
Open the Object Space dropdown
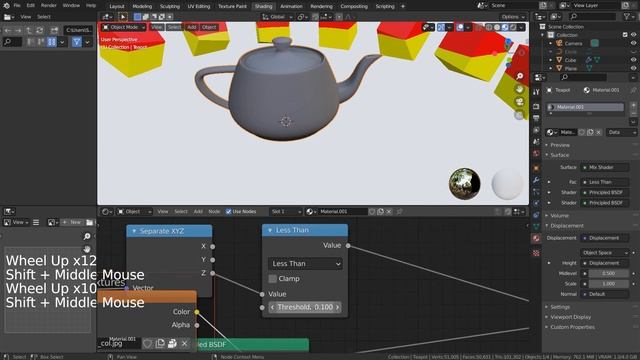click(604, 253)
